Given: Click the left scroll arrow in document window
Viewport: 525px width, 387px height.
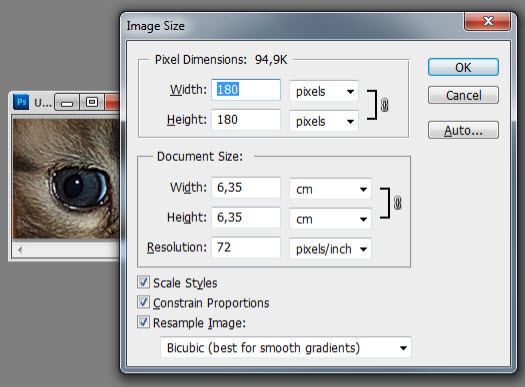Looking at the screenshot, I should [x=20, y=249].
